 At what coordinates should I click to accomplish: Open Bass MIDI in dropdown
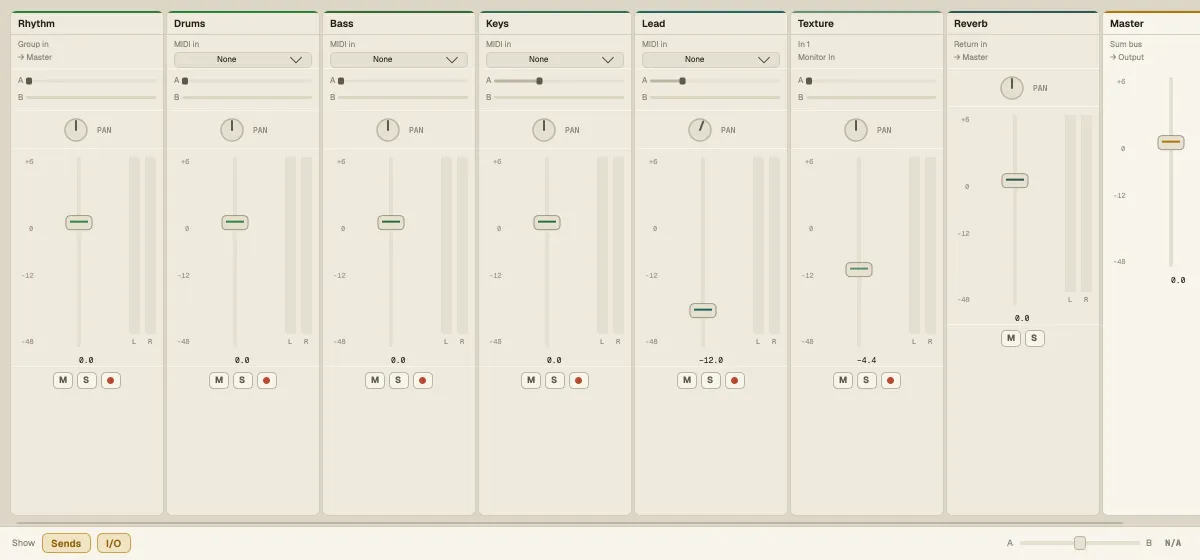399,60
